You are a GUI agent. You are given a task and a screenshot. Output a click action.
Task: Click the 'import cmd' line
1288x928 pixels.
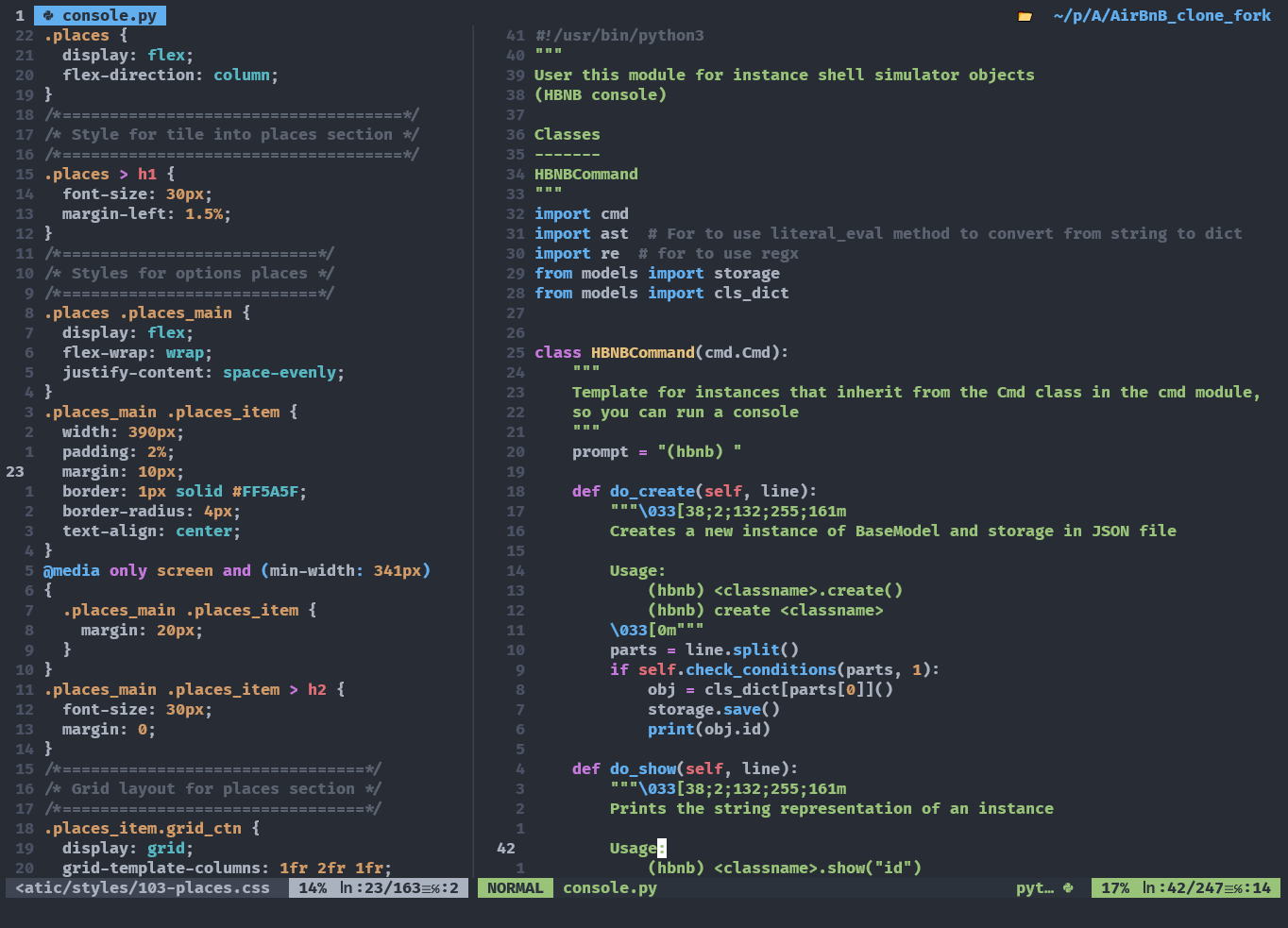pyautogui.click(x=582, y=214)
